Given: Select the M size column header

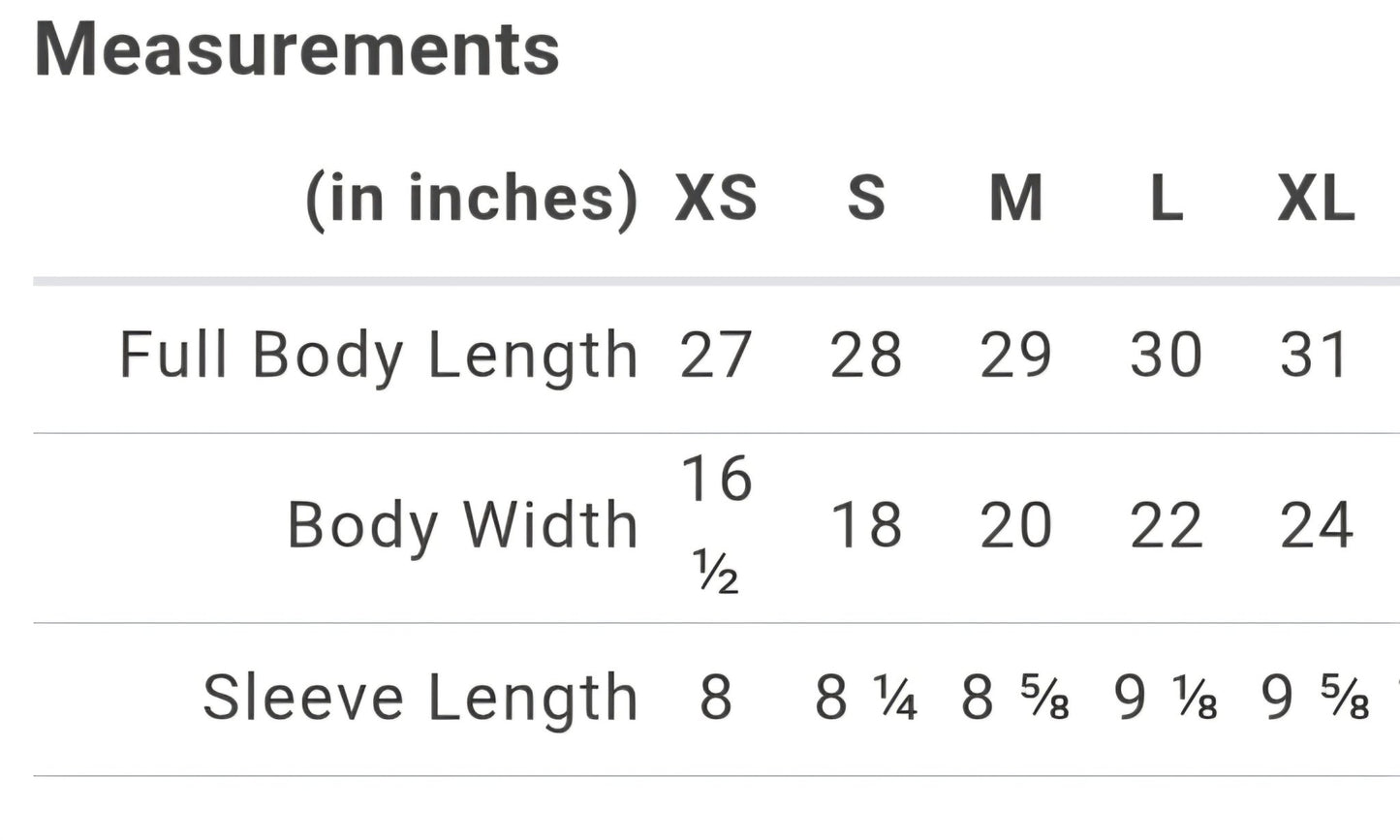Looking at the screenshot, I should (x=1015, y=199).
